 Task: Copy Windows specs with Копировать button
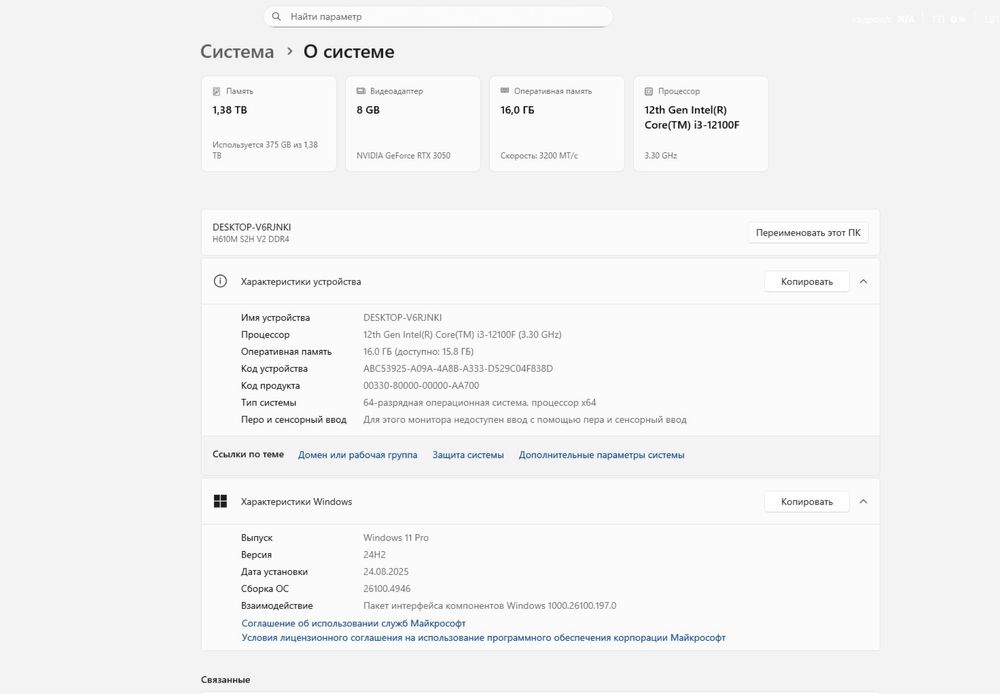(806, 502)
